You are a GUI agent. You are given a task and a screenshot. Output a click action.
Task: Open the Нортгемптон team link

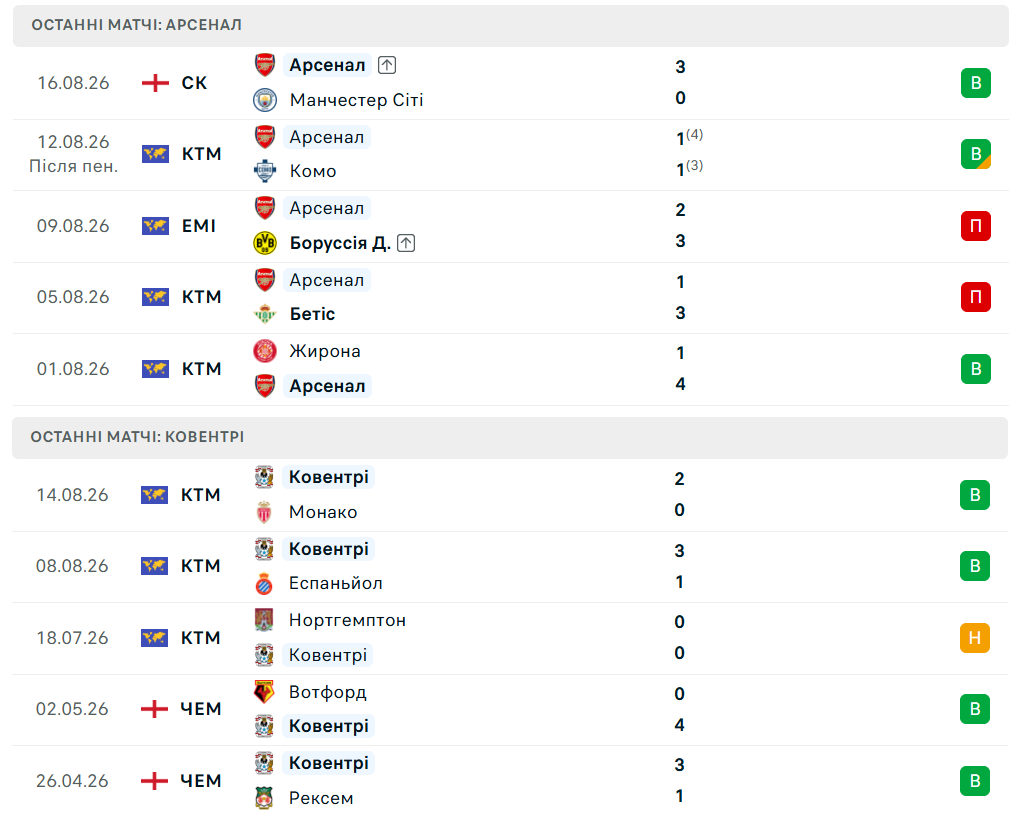click(347, 620)
